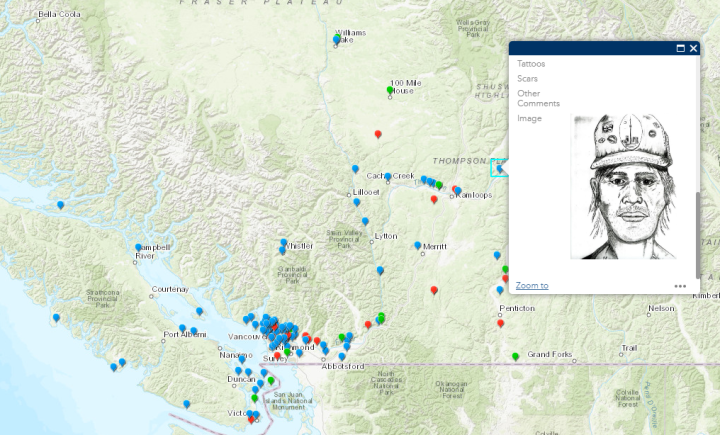Close the feature popup window
The image size is (720, 435).
point(693,48)
